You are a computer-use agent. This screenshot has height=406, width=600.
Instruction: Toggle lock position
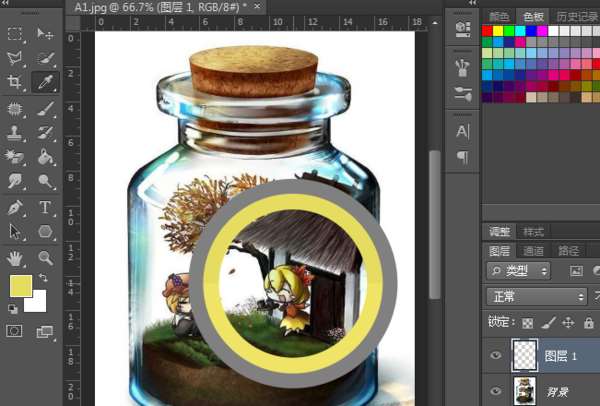point(568,323)
